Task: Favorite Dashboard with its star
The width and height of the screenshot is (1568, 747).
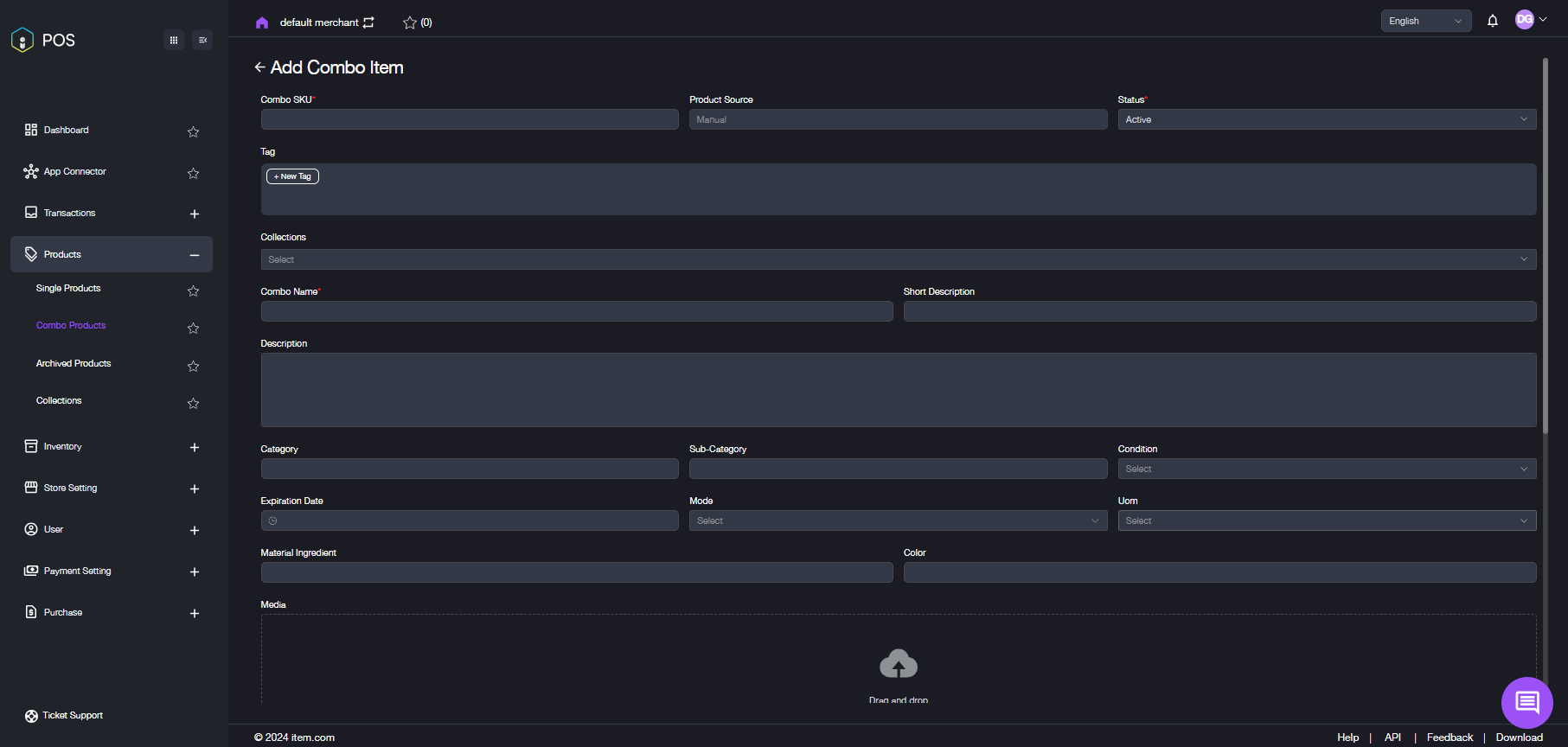Action: tap(193, 131)
